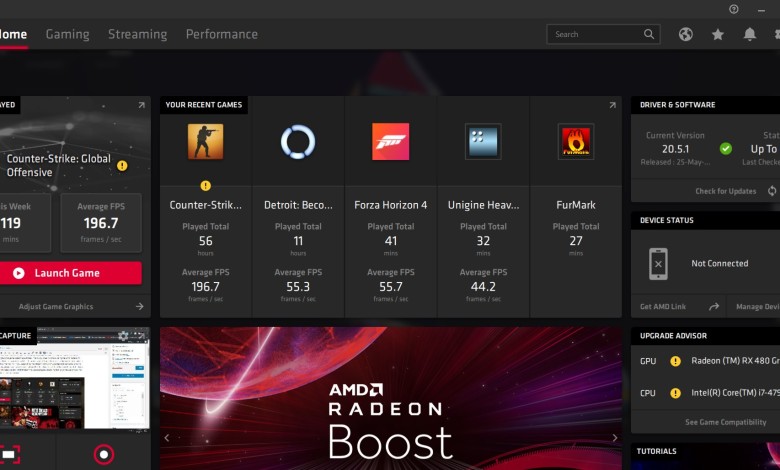Select the FurMark game title
This screenshot has width=780, height=470.
tap(576, 205)
